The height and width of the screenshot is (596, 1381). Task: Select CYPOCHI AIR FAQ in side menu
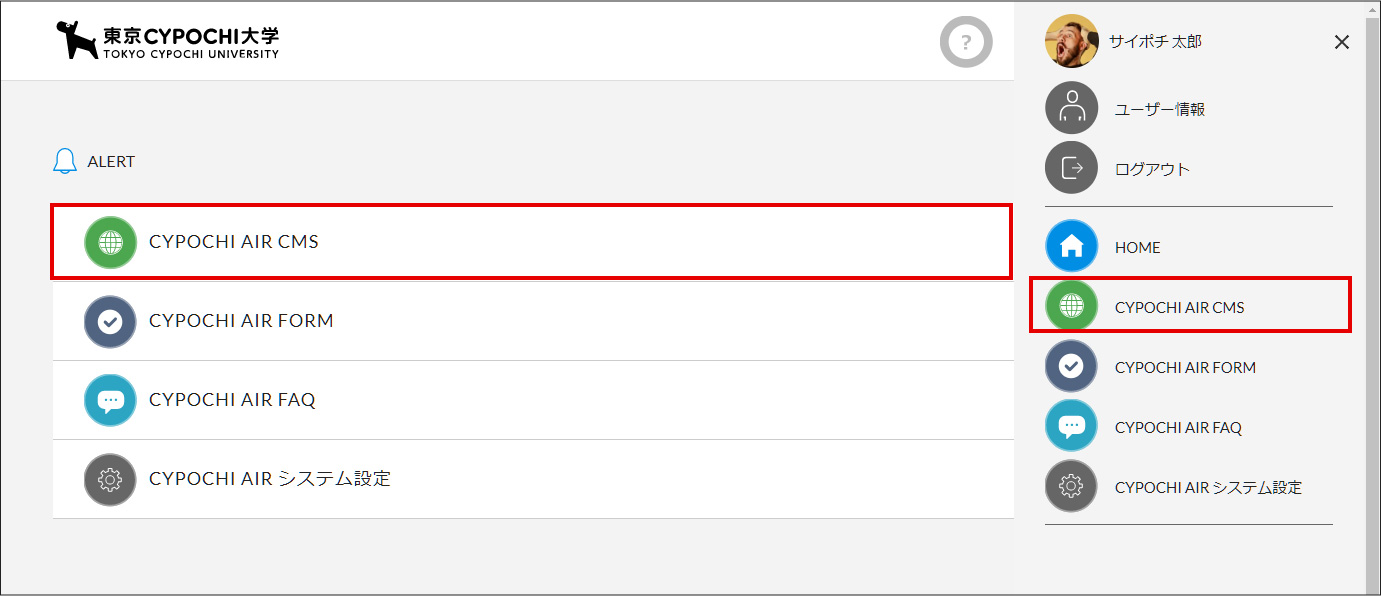click(x=1178, y=427)
